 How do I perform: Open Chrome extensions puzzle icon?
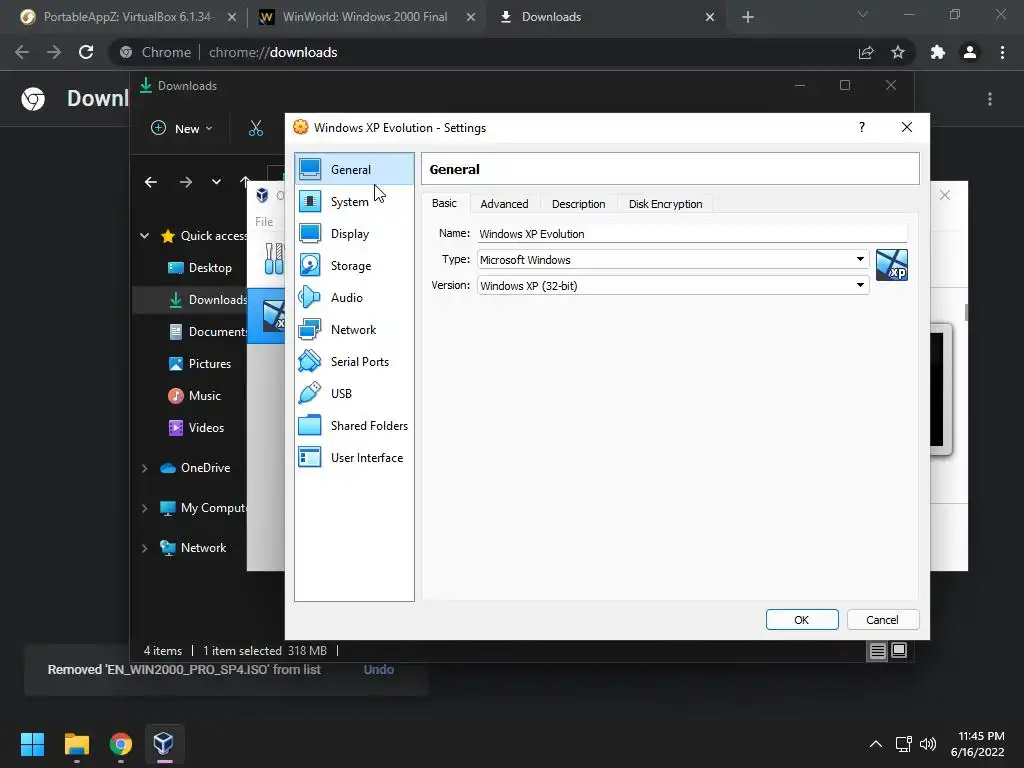coord(938,52)
